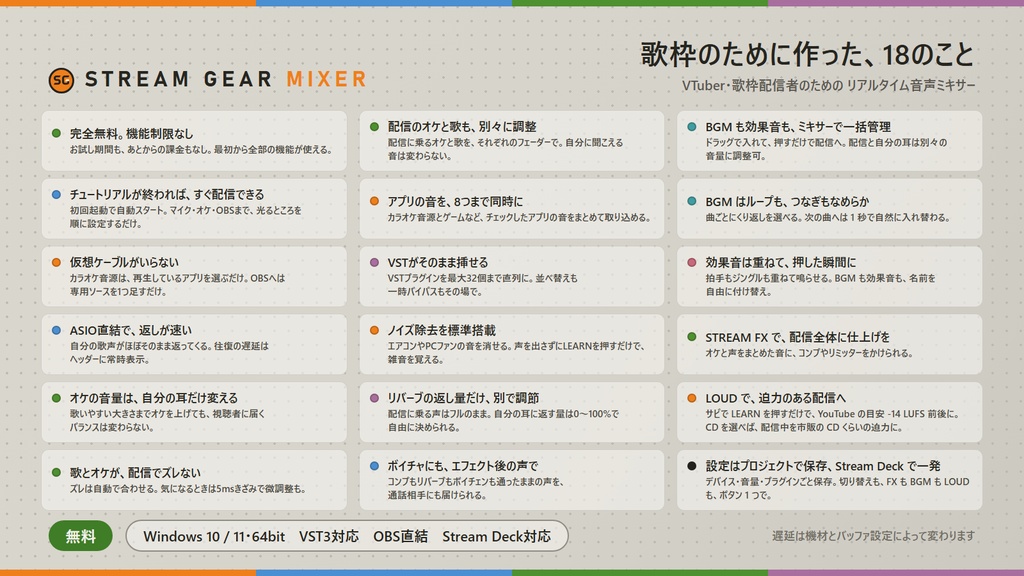1024x576 pixels.
Task: Click the card title "完全無料。機能制限なし"
Action: 132,133
